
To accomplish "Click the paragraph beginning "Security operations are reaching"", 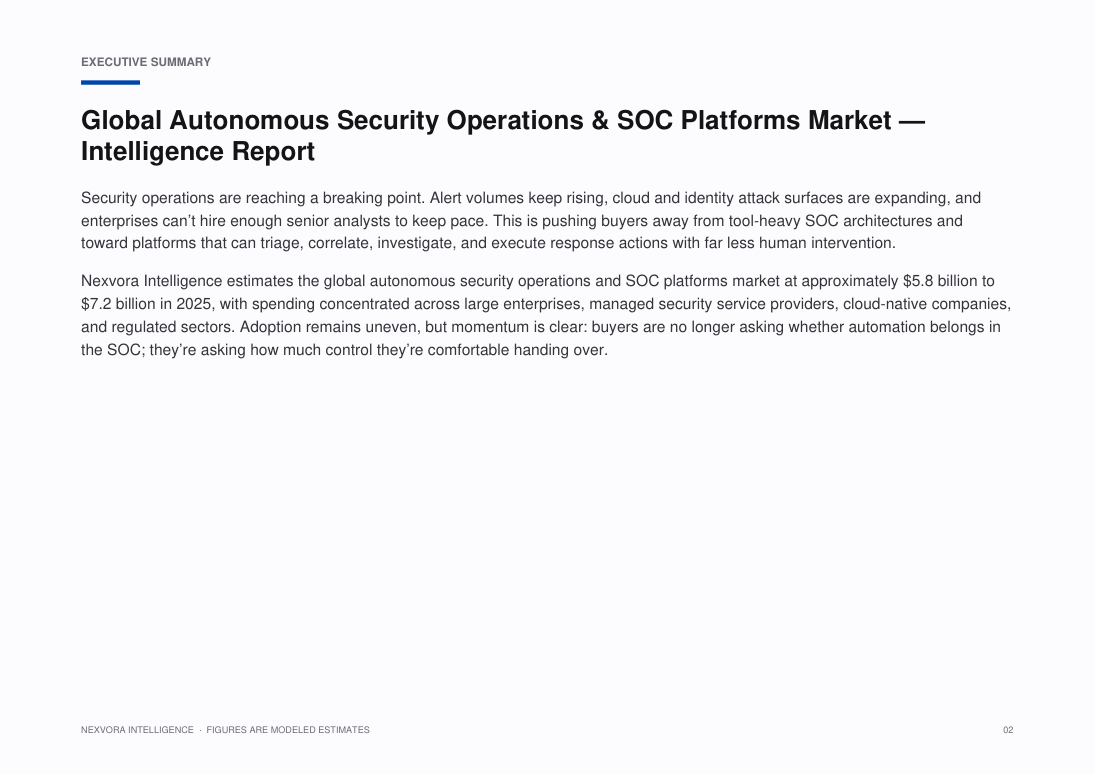I will [531, 221].
